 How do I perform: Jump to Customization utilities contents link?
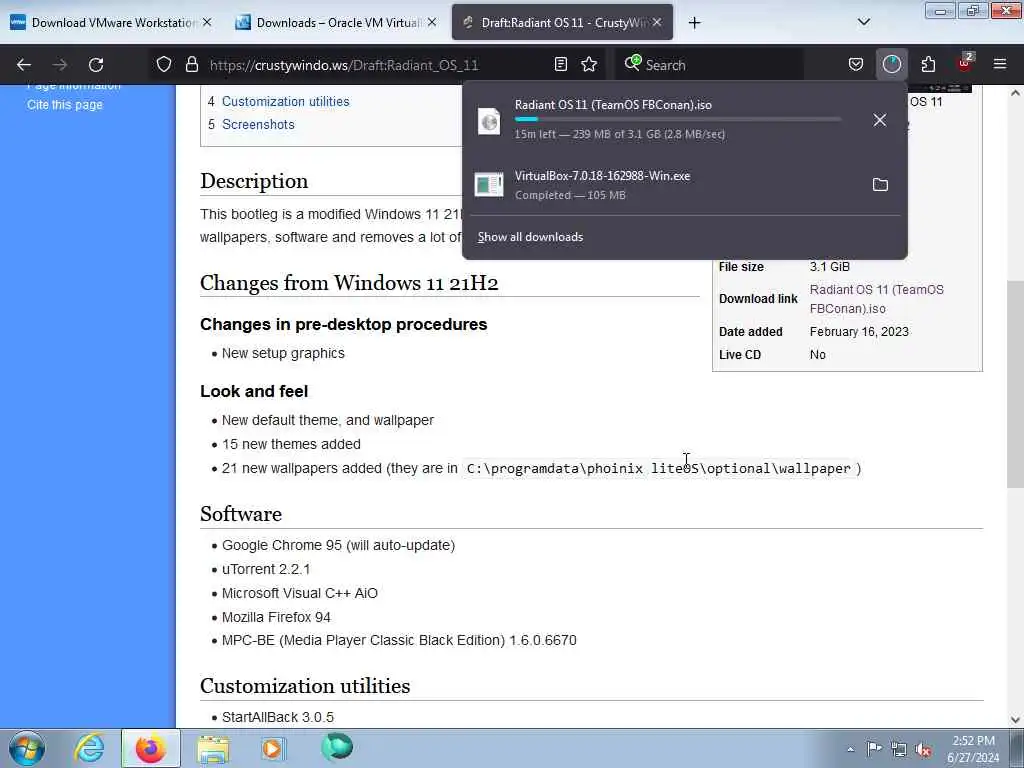click(x=285, y=101)
